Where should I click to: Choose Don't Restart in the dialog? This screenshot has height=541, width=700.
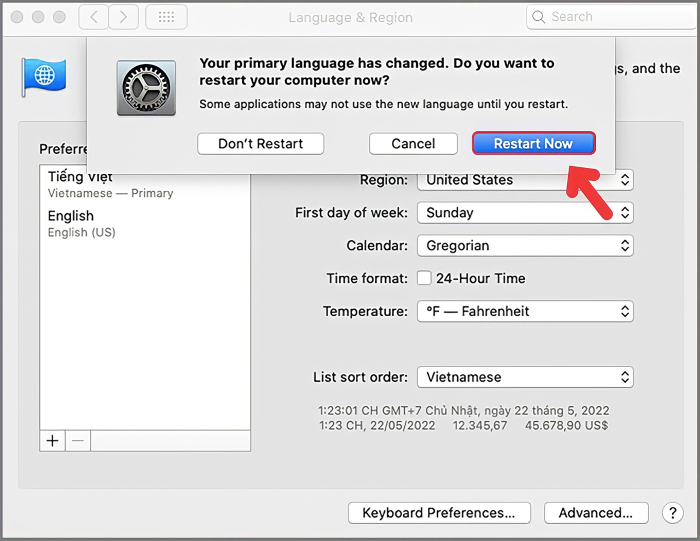pyautogui.click(x=260, y=144)
